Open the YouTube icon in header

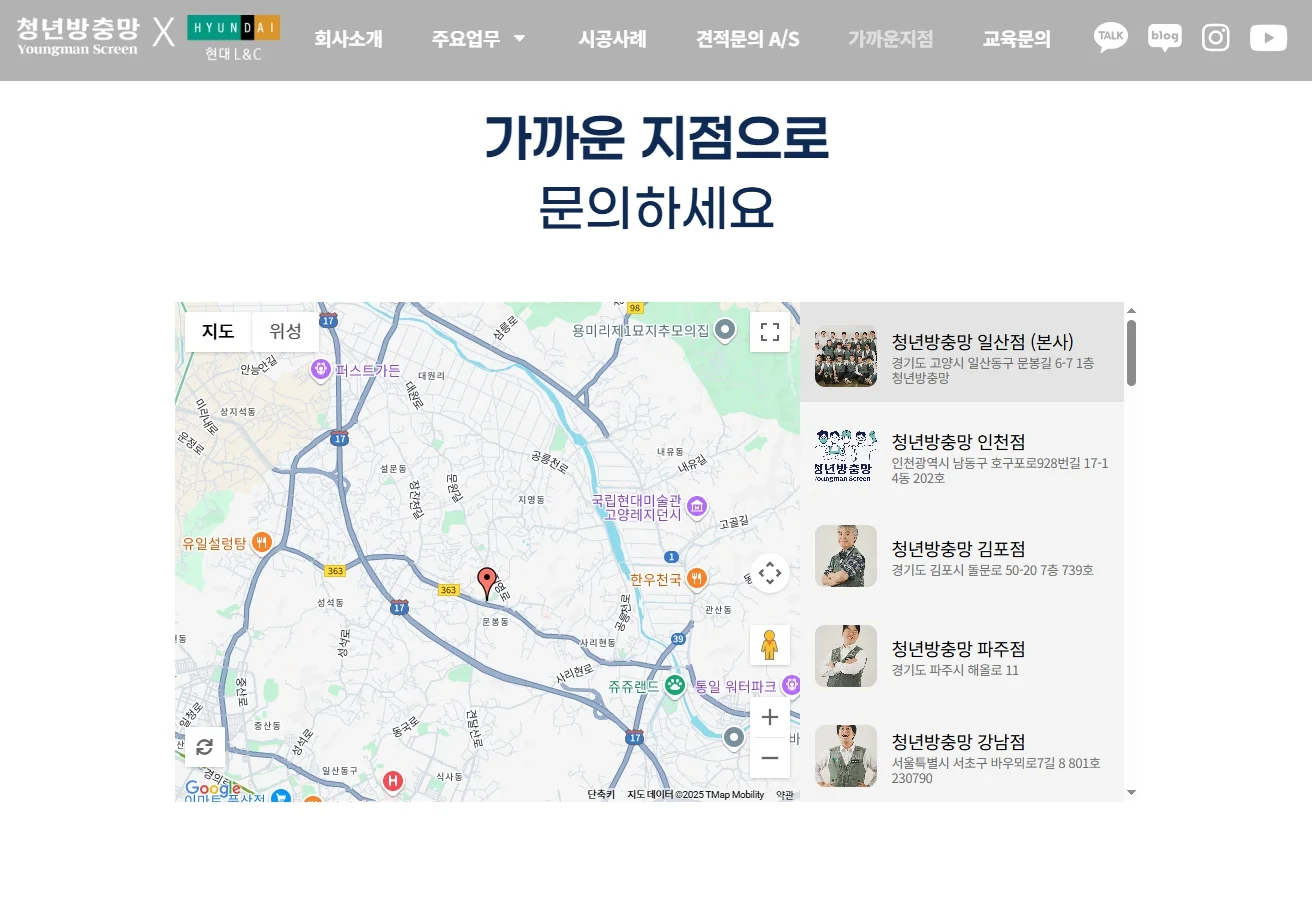point(1269,38)
